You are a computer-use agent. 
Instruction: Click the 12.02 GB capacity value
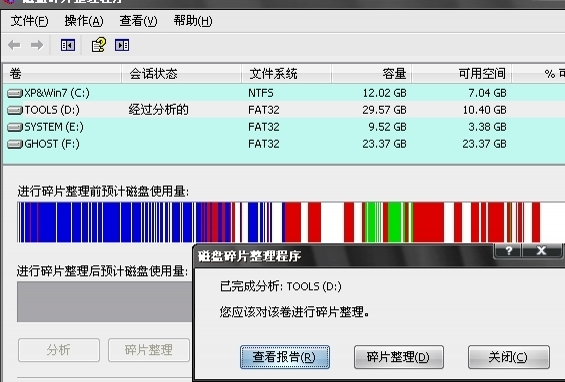(384, 93)
